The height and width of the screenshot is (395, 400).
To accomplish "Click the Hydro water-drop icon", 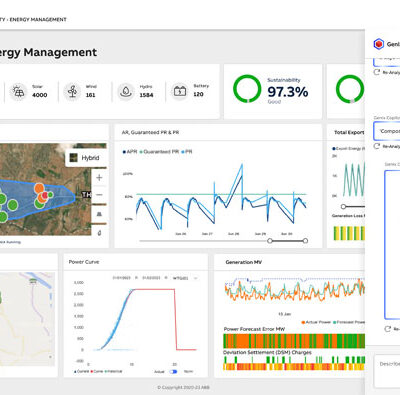I will coord(126,91).
